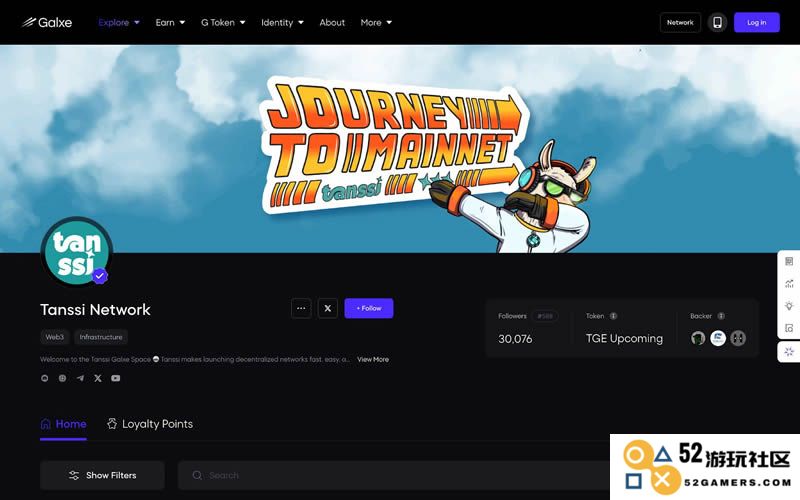Click the lightbulb sidebar icon
Screen dimensions: 800x500
[x=789, y=306]
